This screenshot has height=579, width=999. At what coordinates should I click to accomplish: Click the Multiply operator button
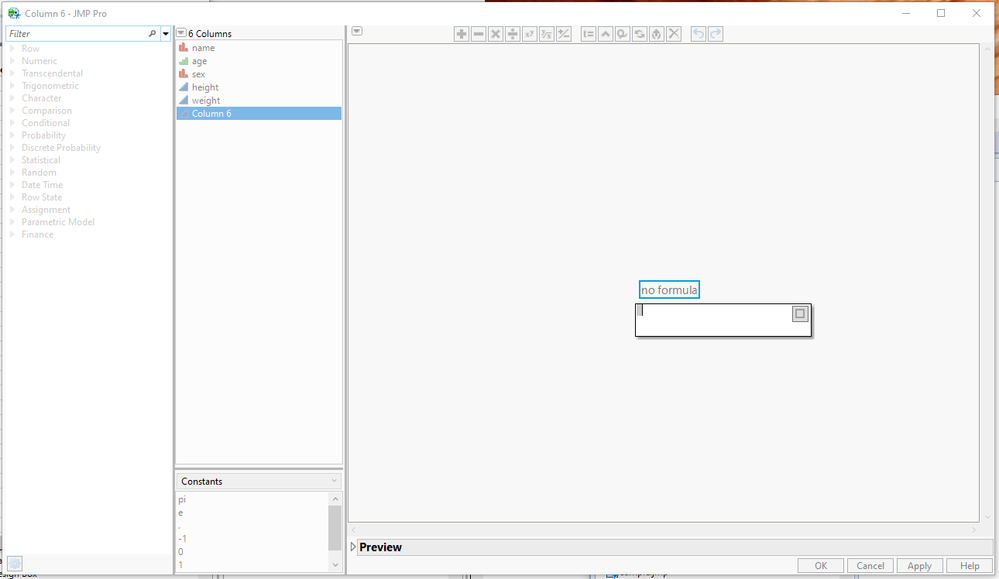[x=496, y=34]
